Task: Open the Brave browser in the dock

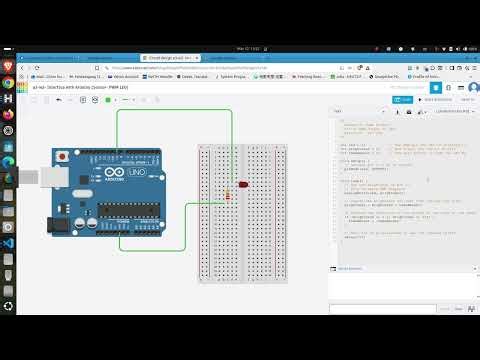Action: (8, 67)
